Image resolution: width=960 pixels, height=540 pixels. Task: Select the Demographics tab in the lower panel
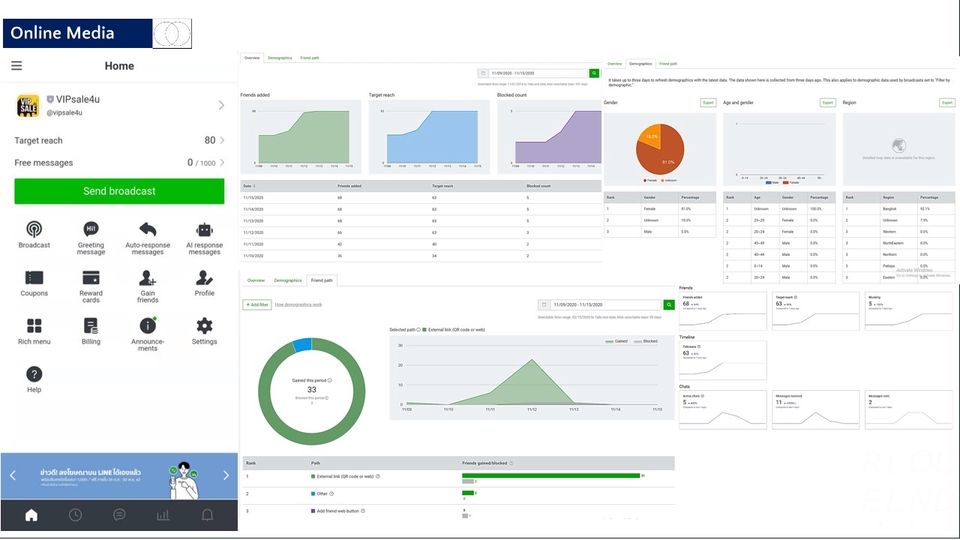[x=288, y=280]
